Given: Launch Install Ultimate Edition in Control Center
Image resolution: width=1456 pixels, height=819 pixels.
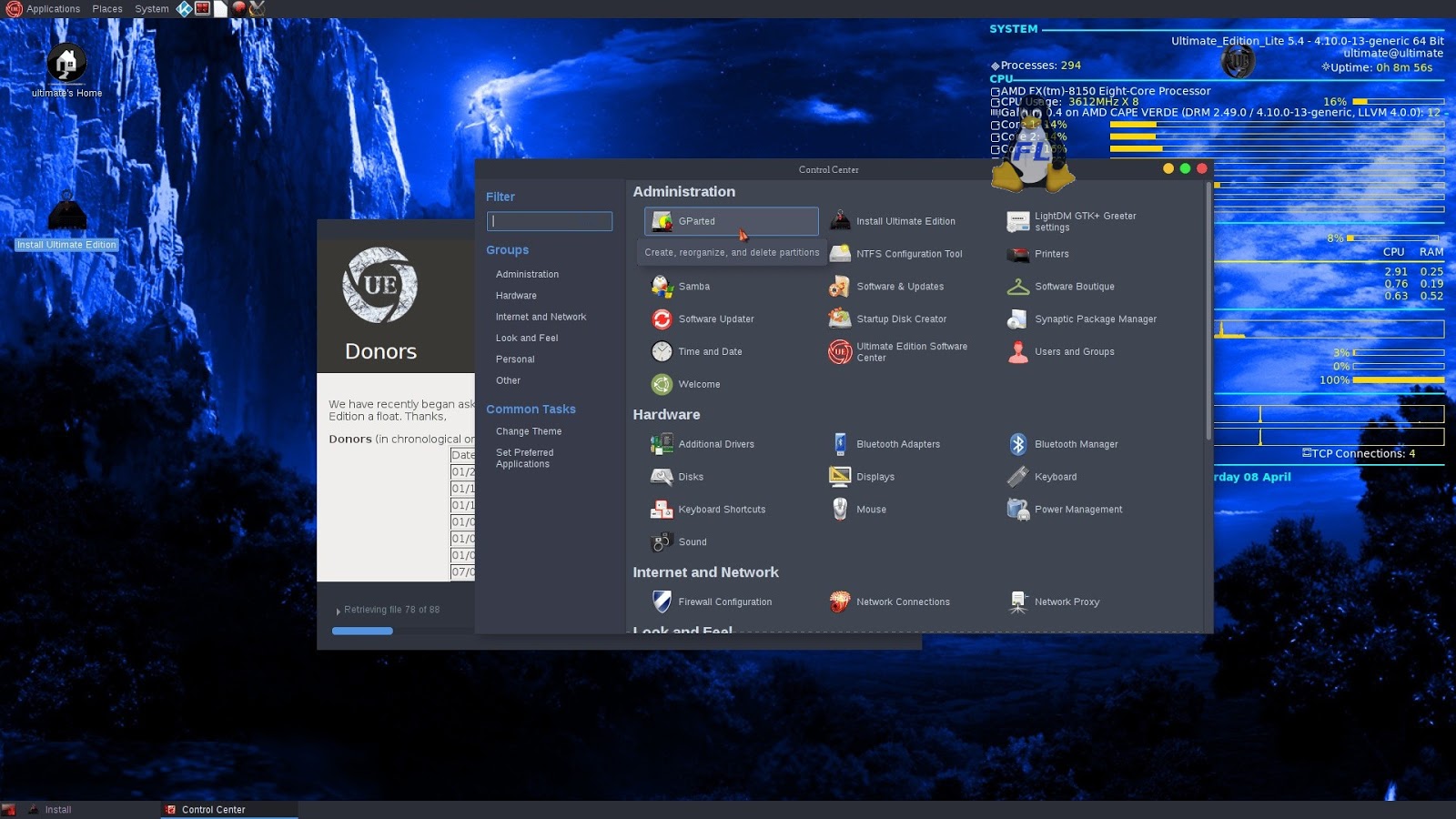Looking at the screenshot, I should pyautogui.click(x=893, y=221).
